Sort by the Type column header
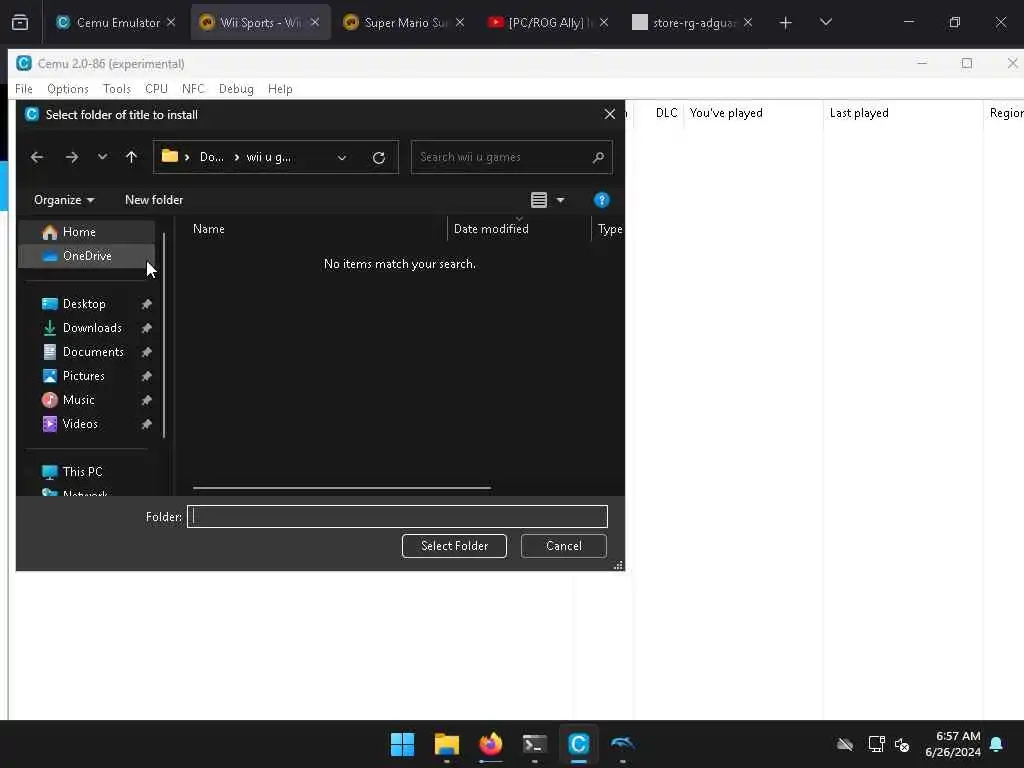Viewport: 1024px width, 768px height. (609, 229)
